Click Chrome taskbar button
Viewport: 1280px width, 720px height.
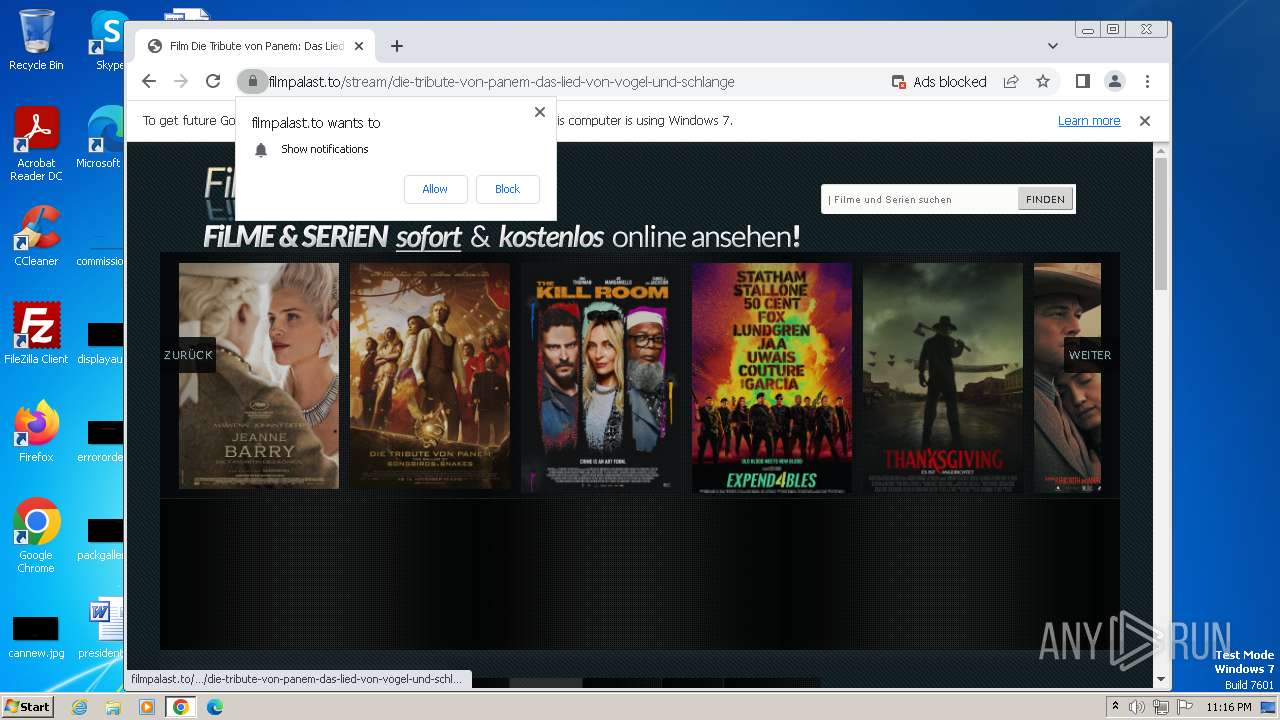click(x=181, y=707)
